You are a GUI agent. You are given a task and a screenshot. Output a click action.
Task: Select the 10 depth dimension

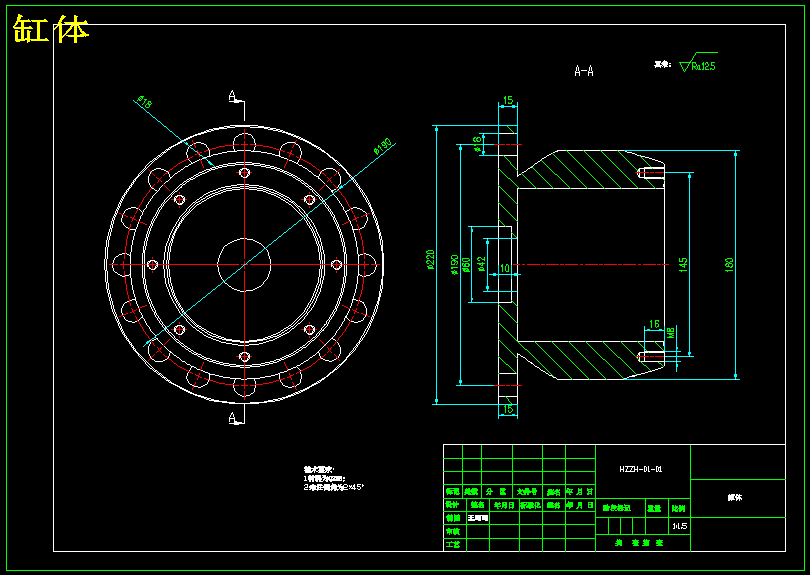click(x=505, y=268)
